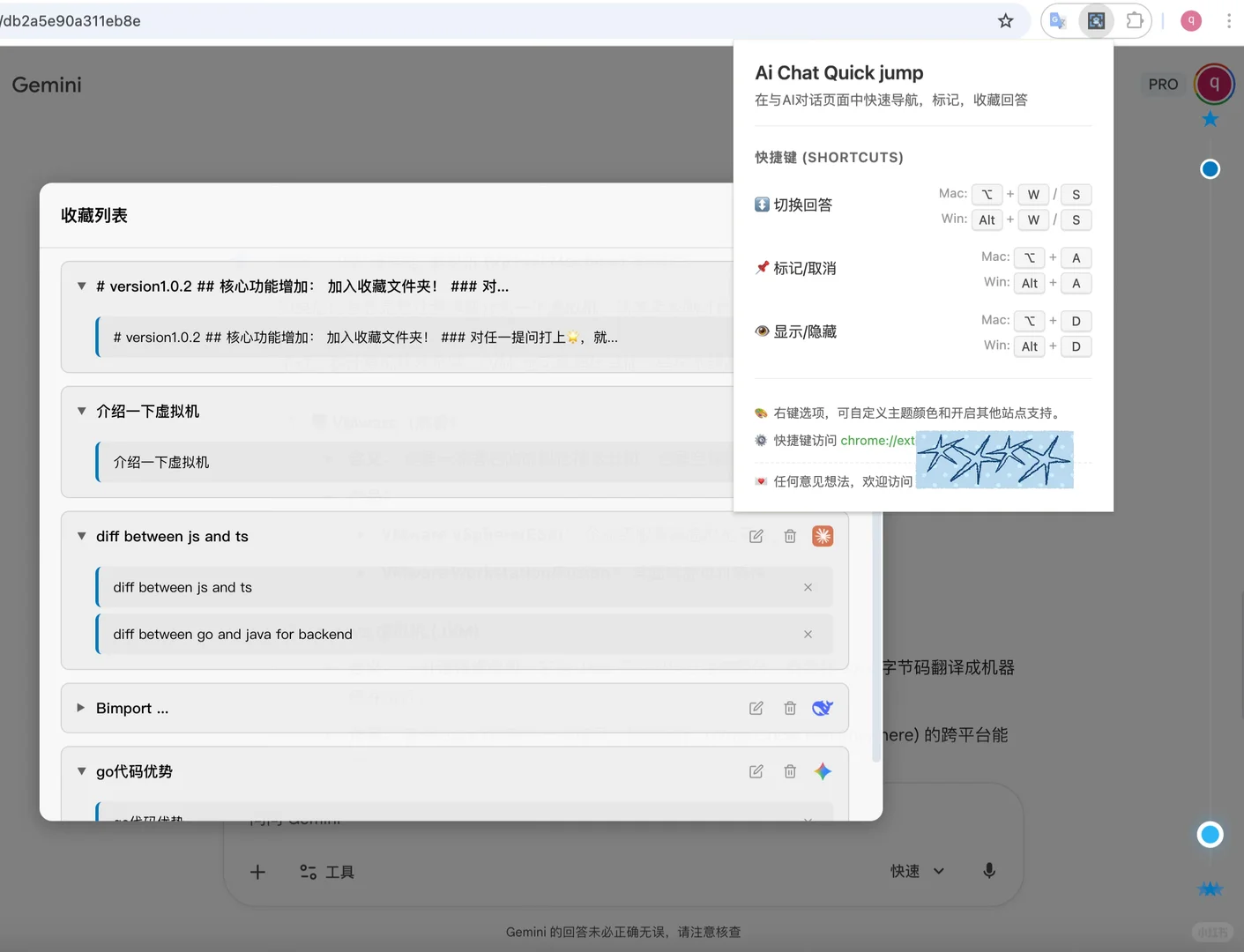Open the Chrome profile avatar in the toolbar

[1191, 21]
